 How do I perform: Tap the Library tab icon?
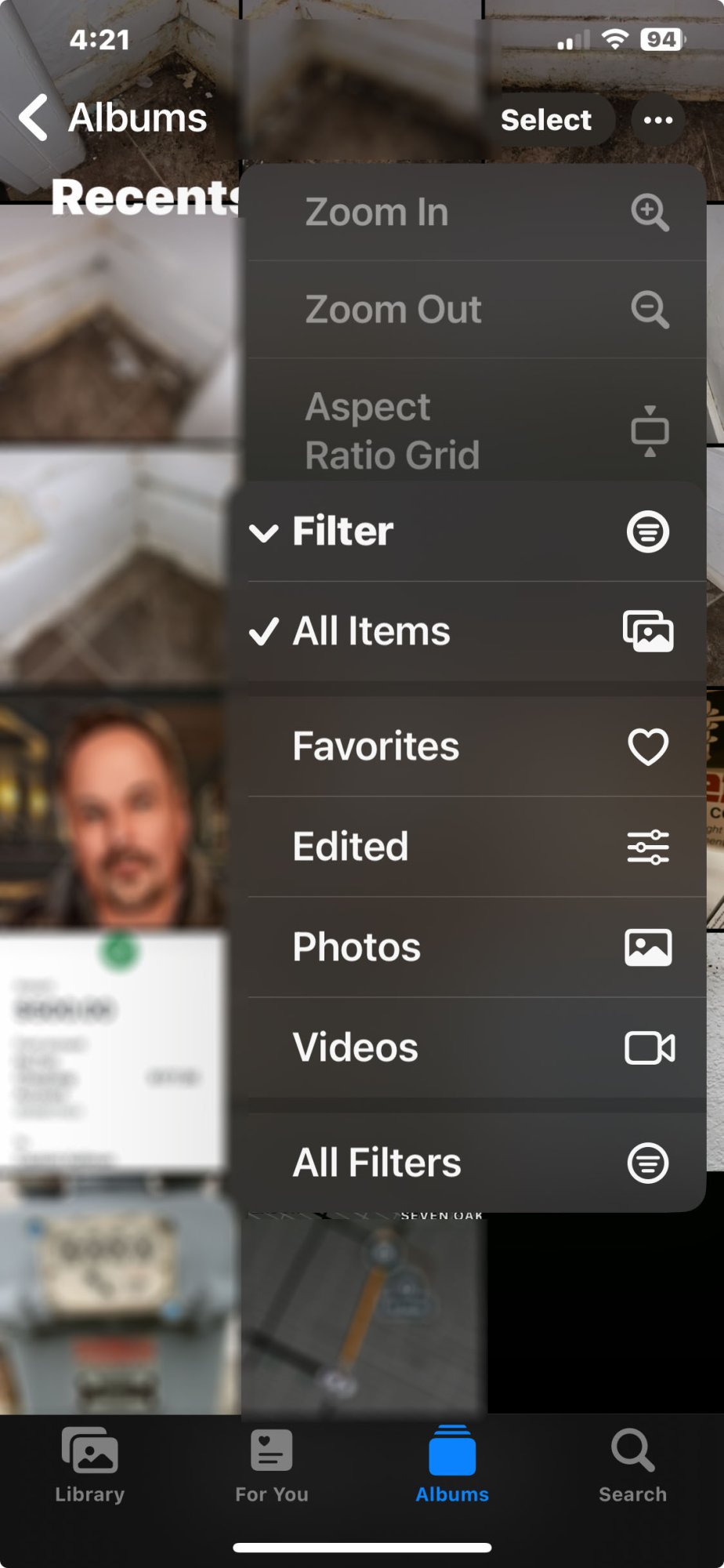point(90,1450)
